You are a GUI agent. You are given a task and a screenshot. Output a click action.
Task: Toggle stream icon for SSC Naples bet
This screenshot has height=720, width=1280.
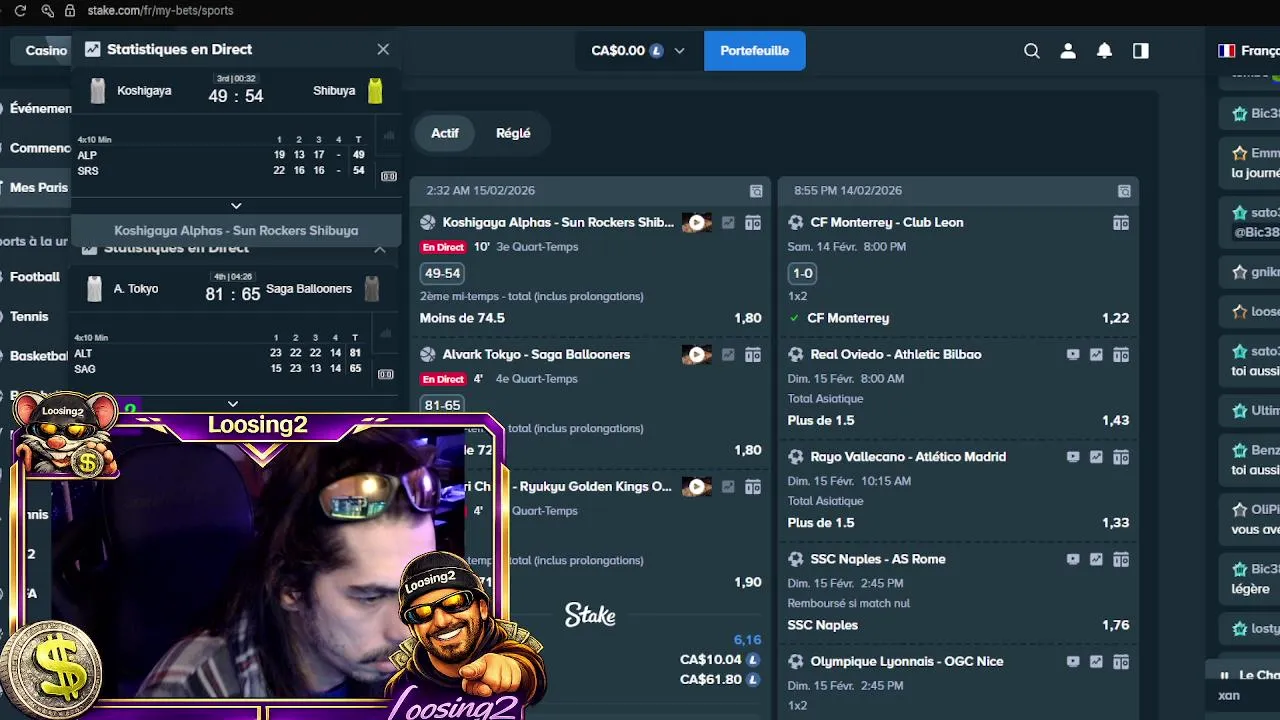point(1073,559)
